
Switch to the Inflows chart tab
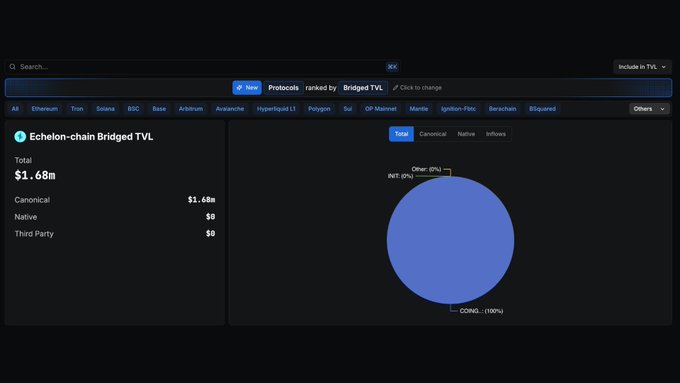point(496,134)
